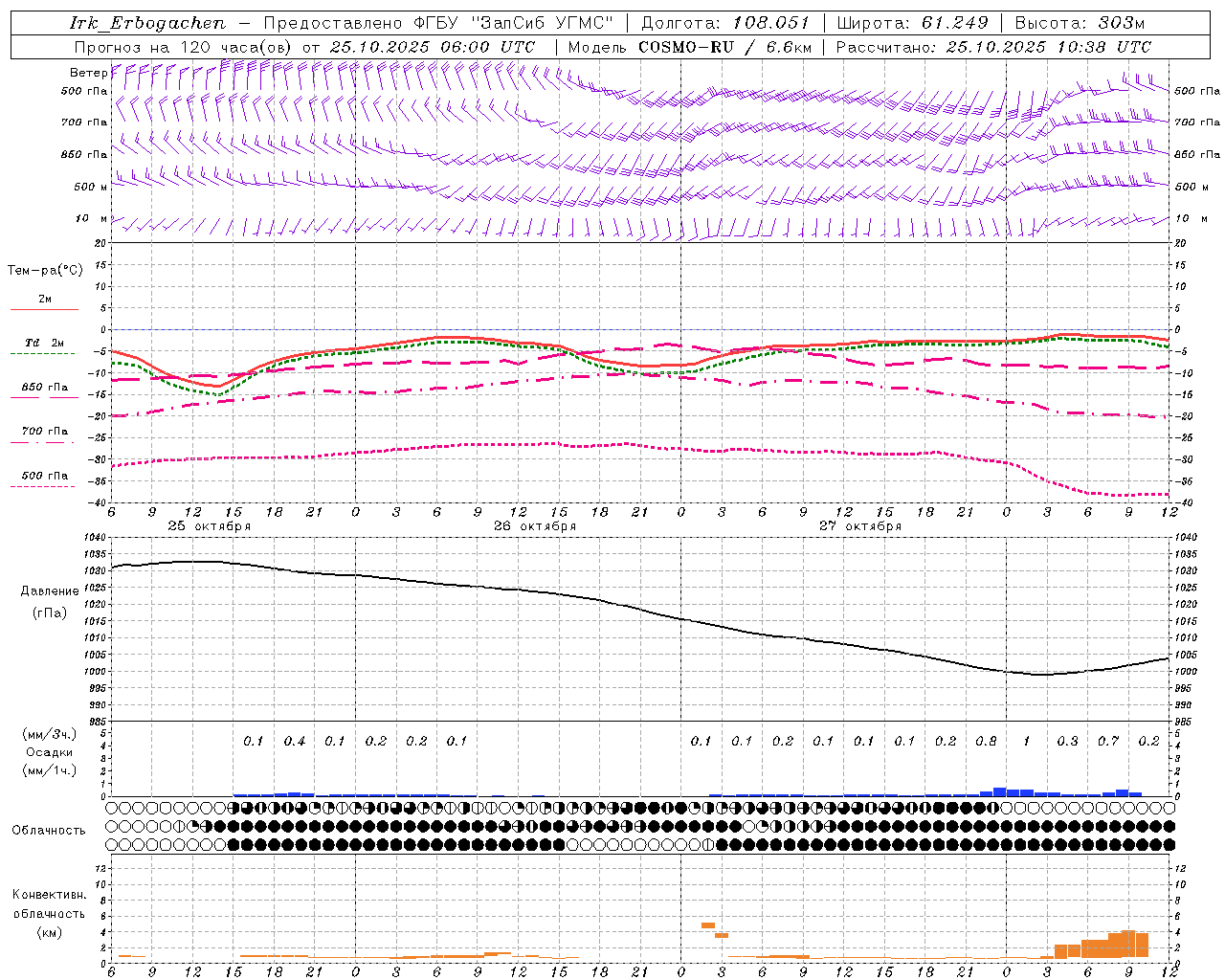Click the dashed line sample under 'Td 2м' legend
Viewport: 1225px width, 980px height.
coord(43,353)
